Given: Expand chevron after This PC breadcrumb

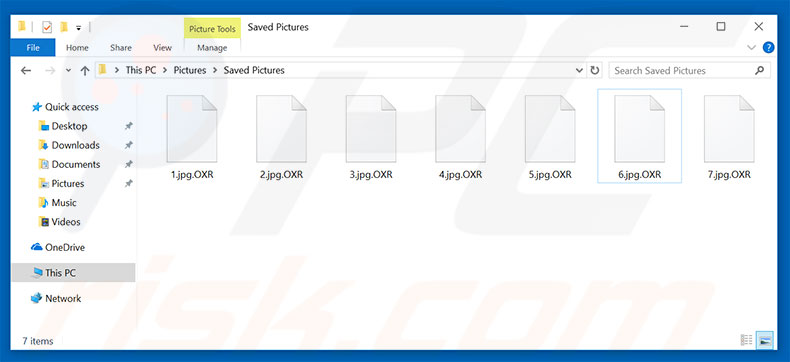Looking at the screenshot, I should coord(165,70).
